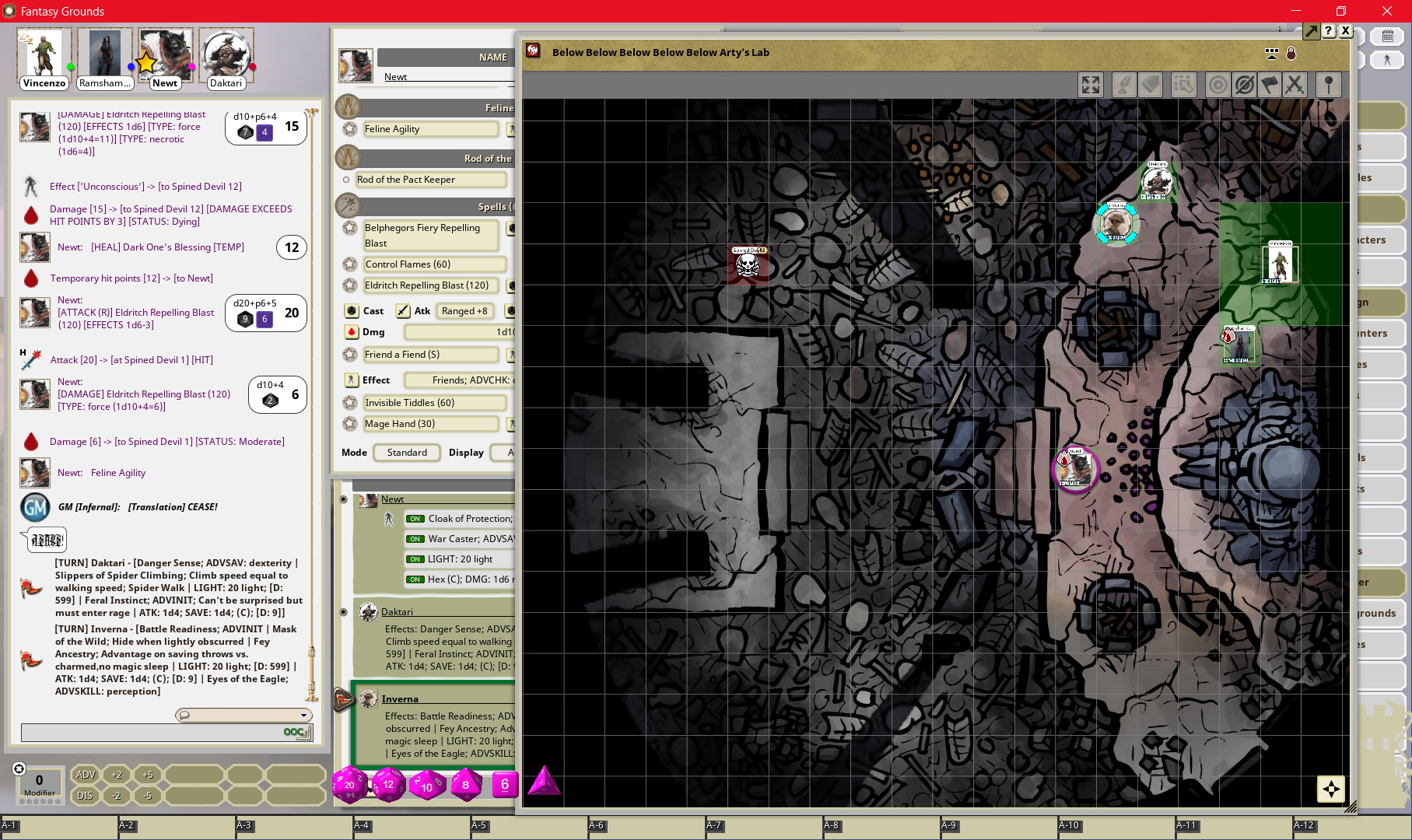Screen dimensions: 1412x840
Task: Click the ADV modifier button
Action: point(86,775)
